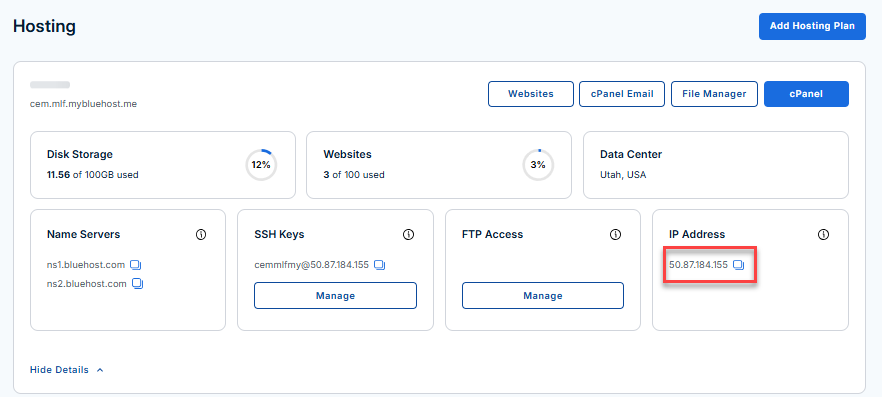Manage FTP Access
The width and height of the screenshot is (882, 397).
pos(543,295)
